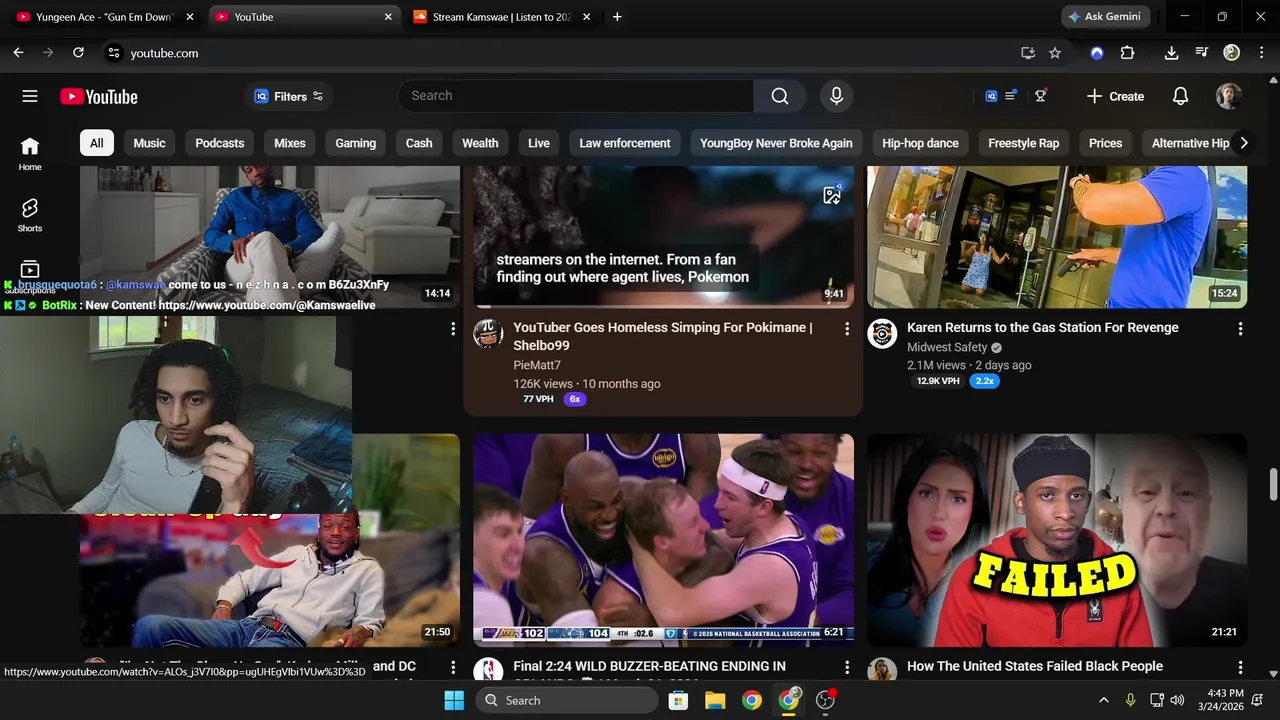Start voice search with the microphone

click(837, 96)
